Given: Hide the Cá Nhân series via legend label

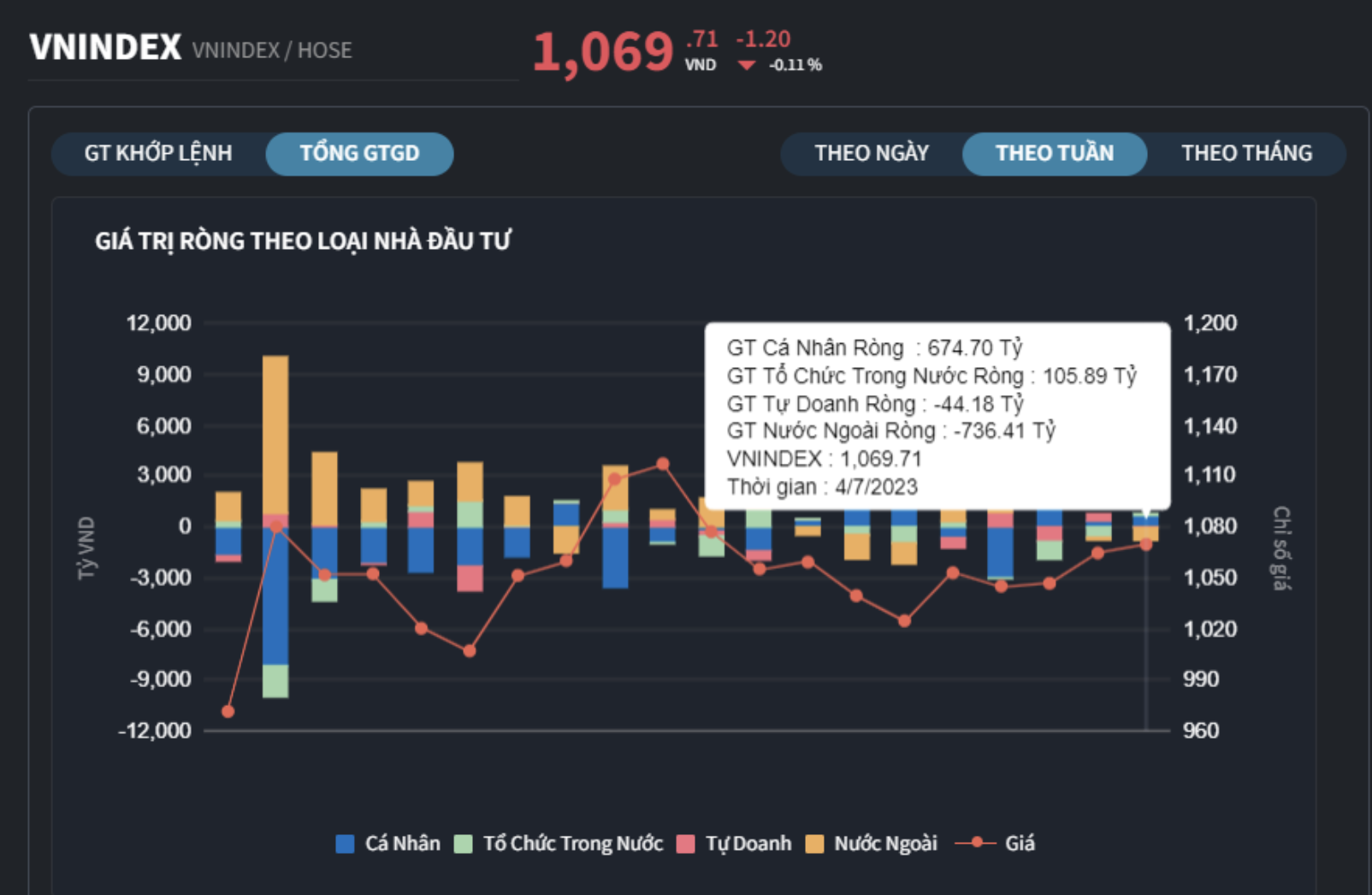Looking at the screenshot, I should [402, 844].
